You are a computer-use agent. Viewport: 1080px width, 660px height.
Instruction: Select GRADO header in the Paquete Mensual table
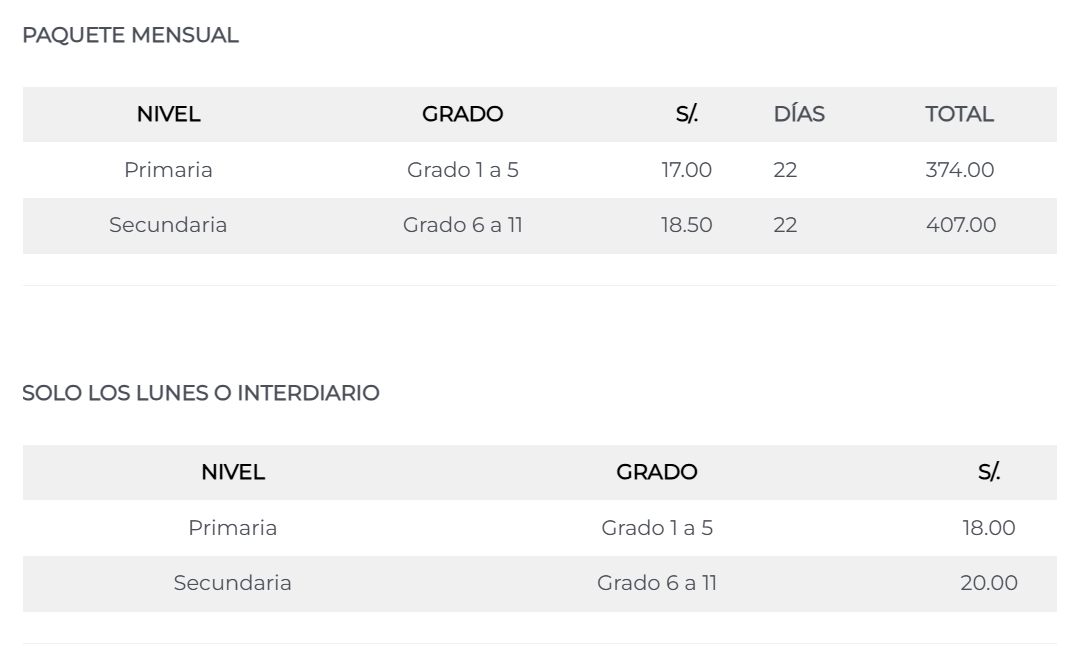pos(462,114)
